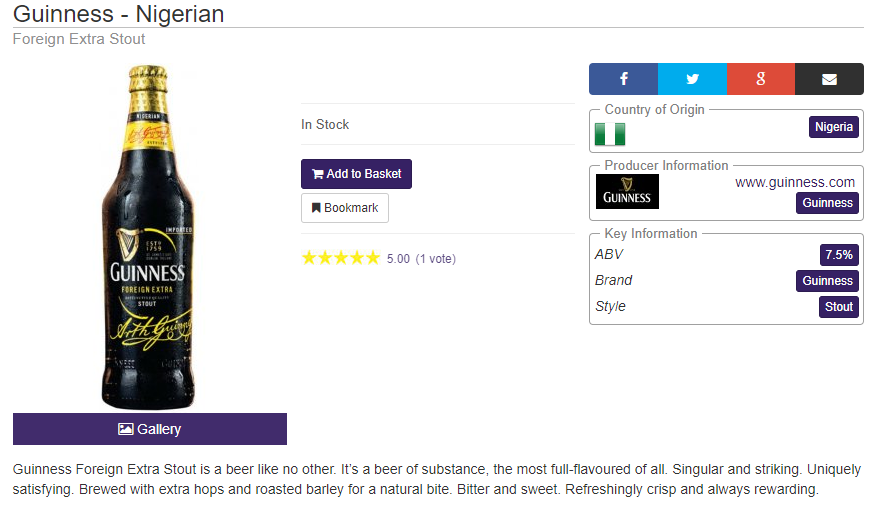Screen dimensions: 871x506
Task: Click the Guinness bottle product image
Action: [150, 238]
